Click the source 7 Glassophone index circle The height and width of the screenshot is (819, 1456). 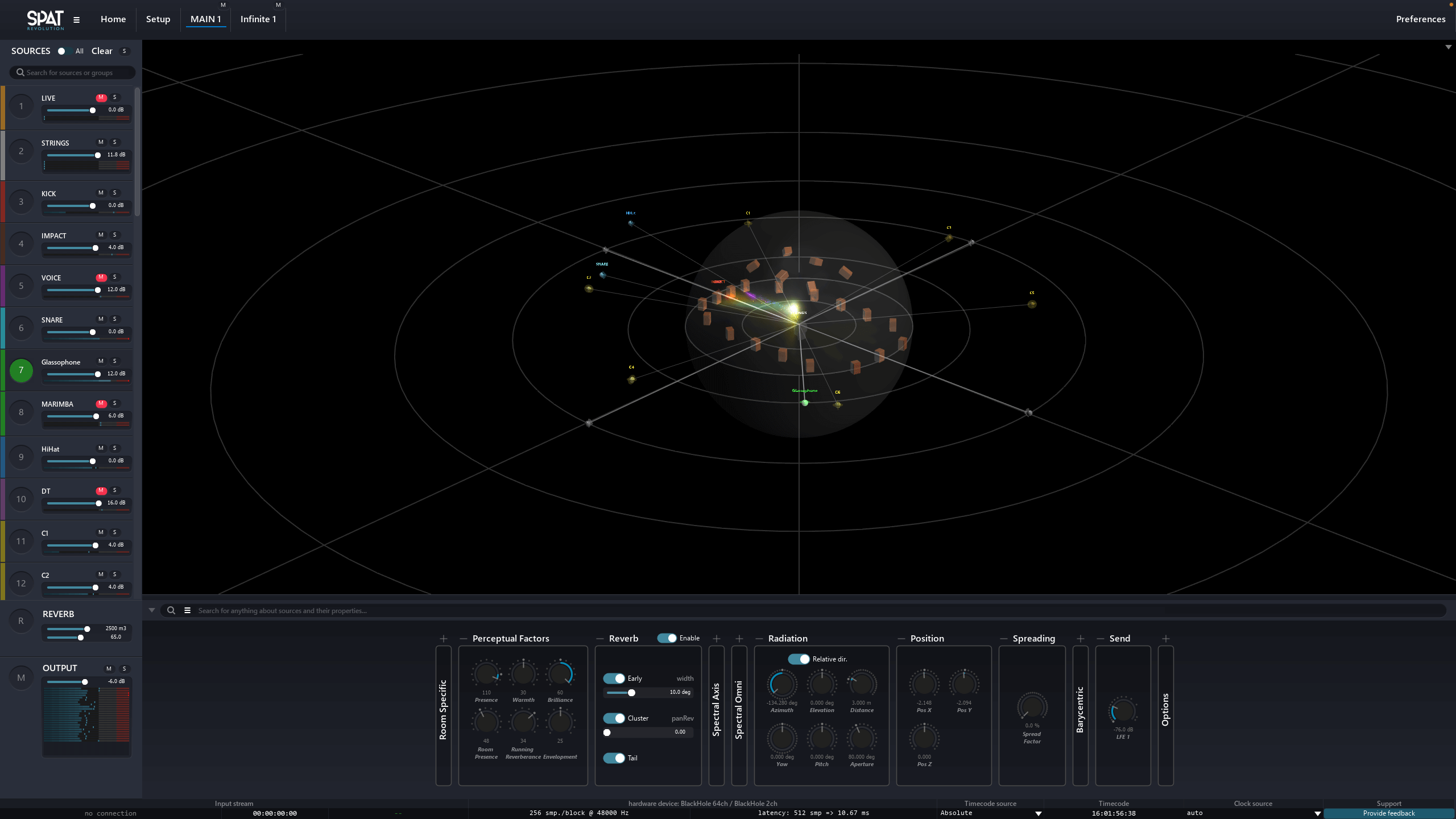pos(21,370)
